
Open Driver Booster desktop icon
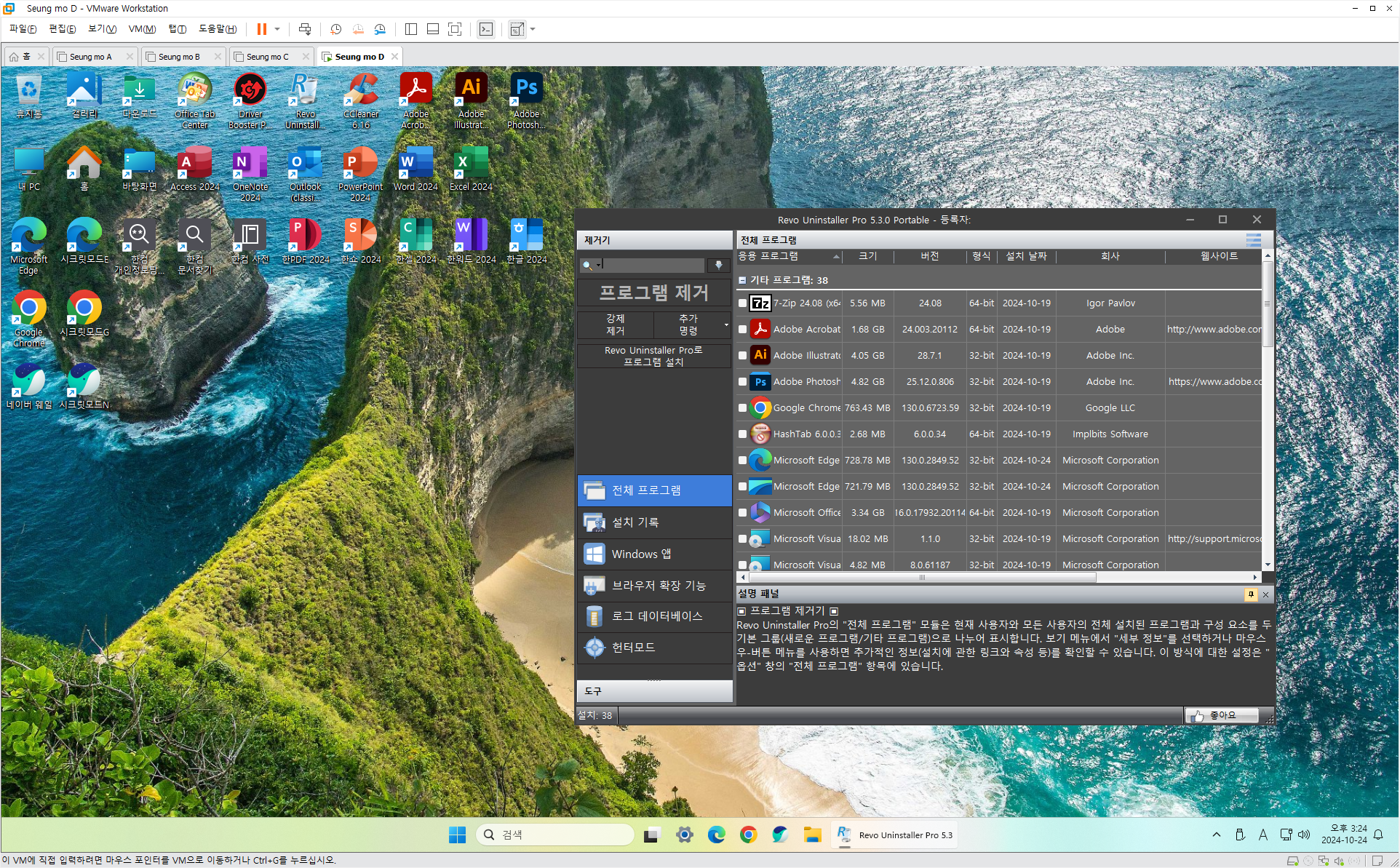point(250,100)
